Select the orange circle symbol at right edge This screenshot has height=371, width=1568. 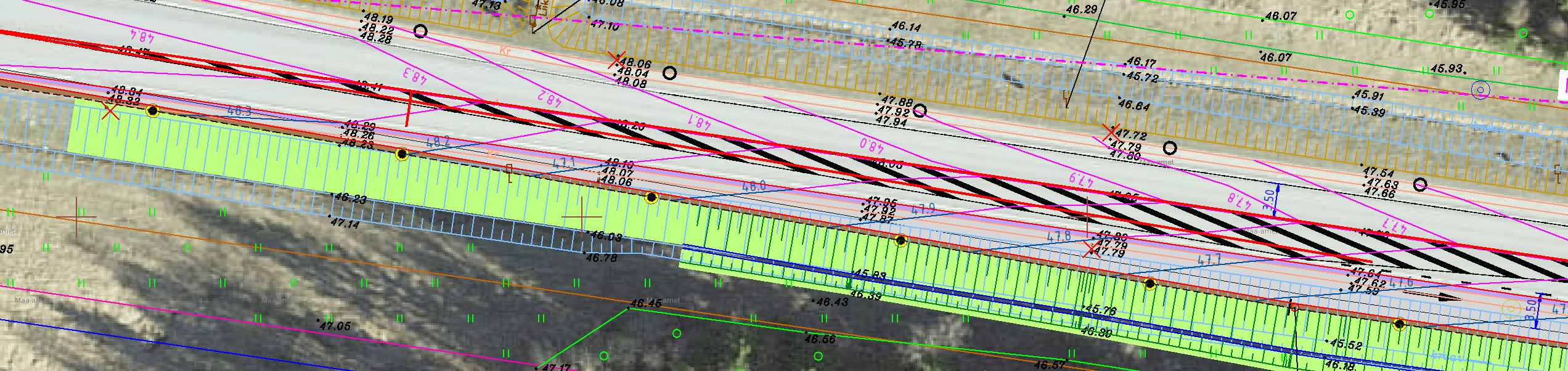1510,308
